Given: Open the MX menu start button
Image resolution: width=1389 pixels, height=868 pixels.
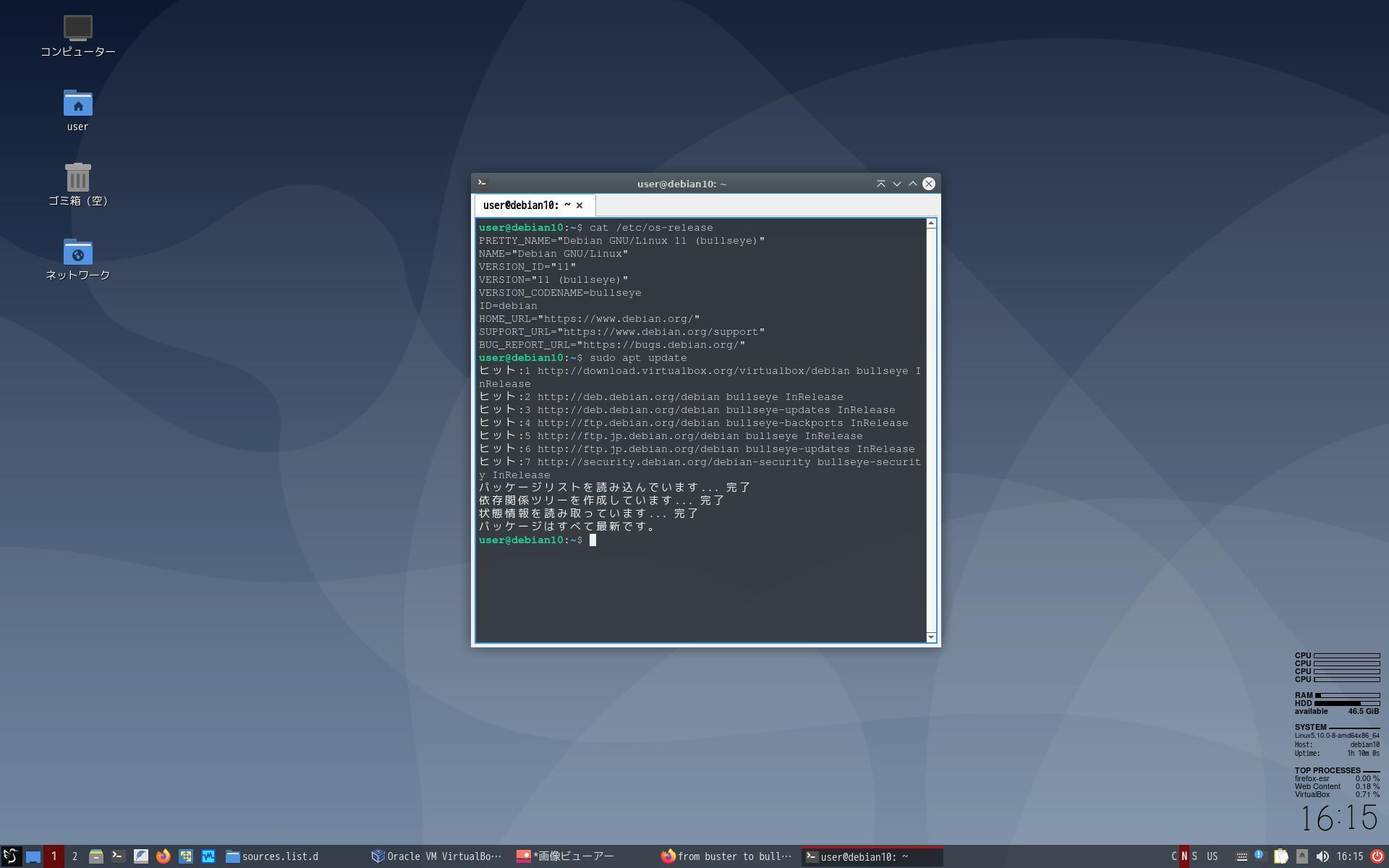Looking at the screenshot, I should pos(11,856).
